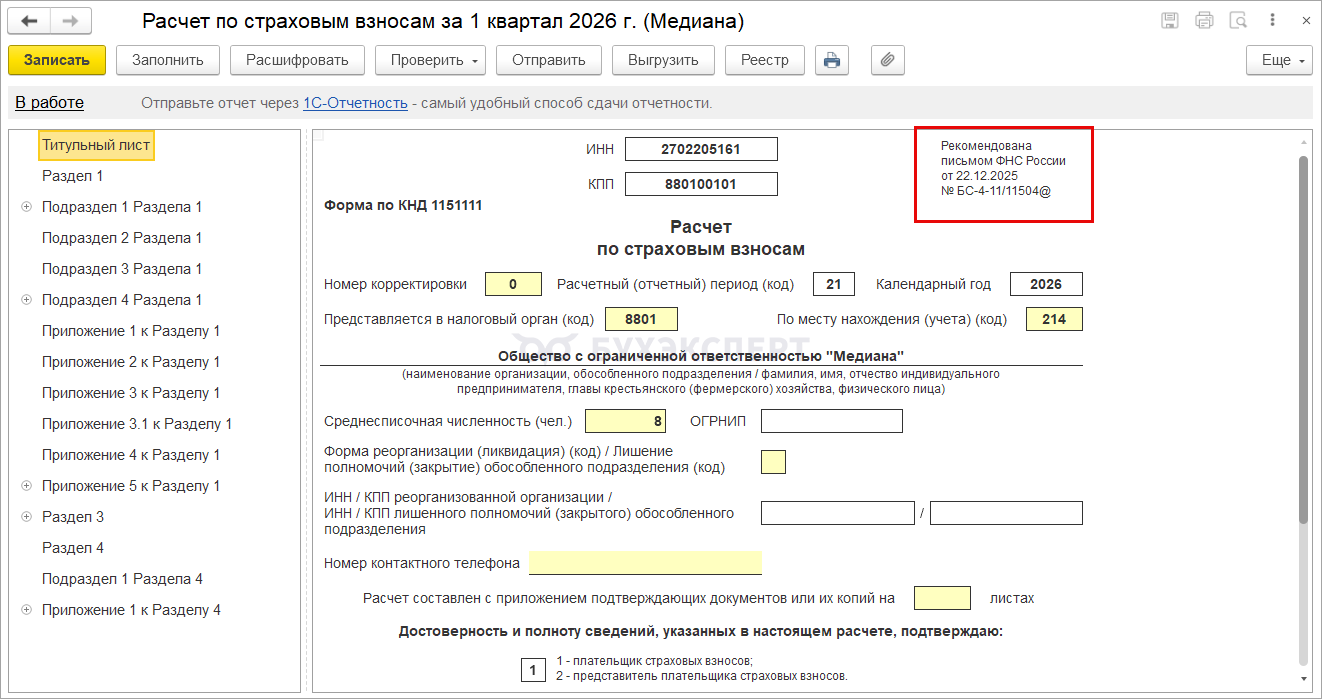The image size is (1322, 699).
Task: Open Приложение 3.1 к Разделу 1
Action: (x=137, y=424)
